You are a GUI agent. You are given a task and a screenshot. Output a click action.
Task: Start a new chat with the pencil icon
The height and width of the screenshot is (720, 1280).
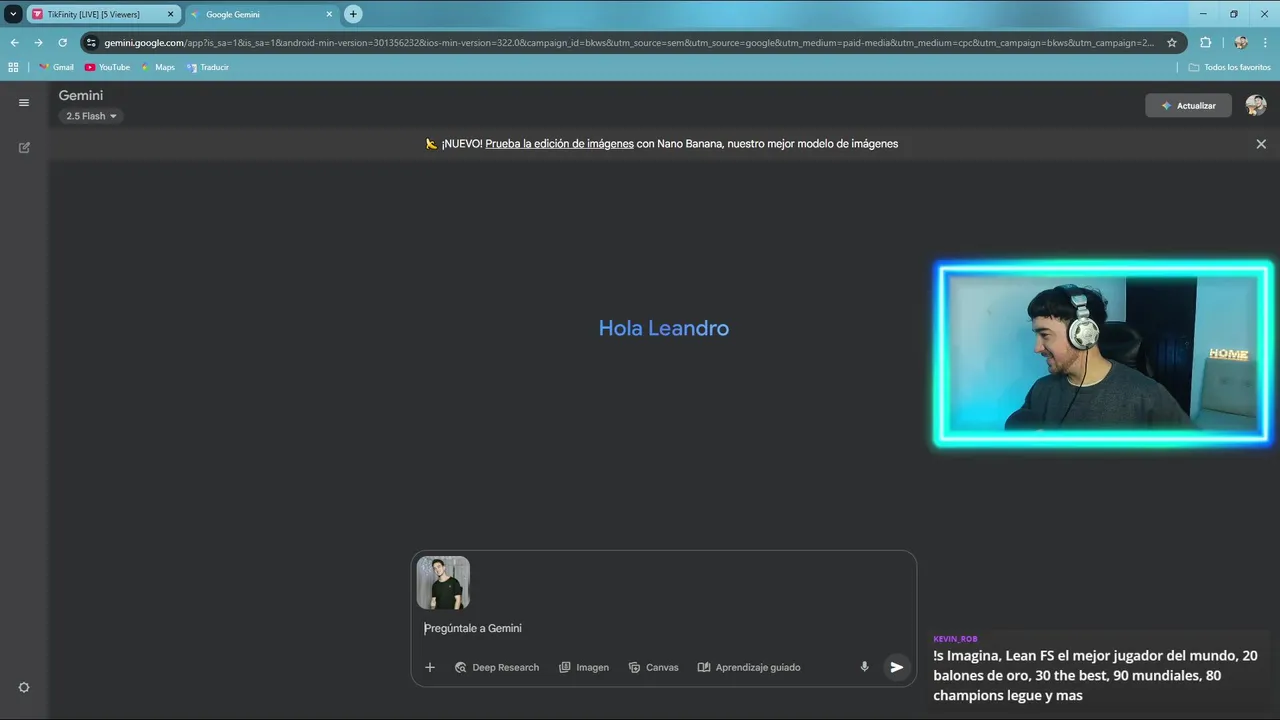click(x=24, y=147)
